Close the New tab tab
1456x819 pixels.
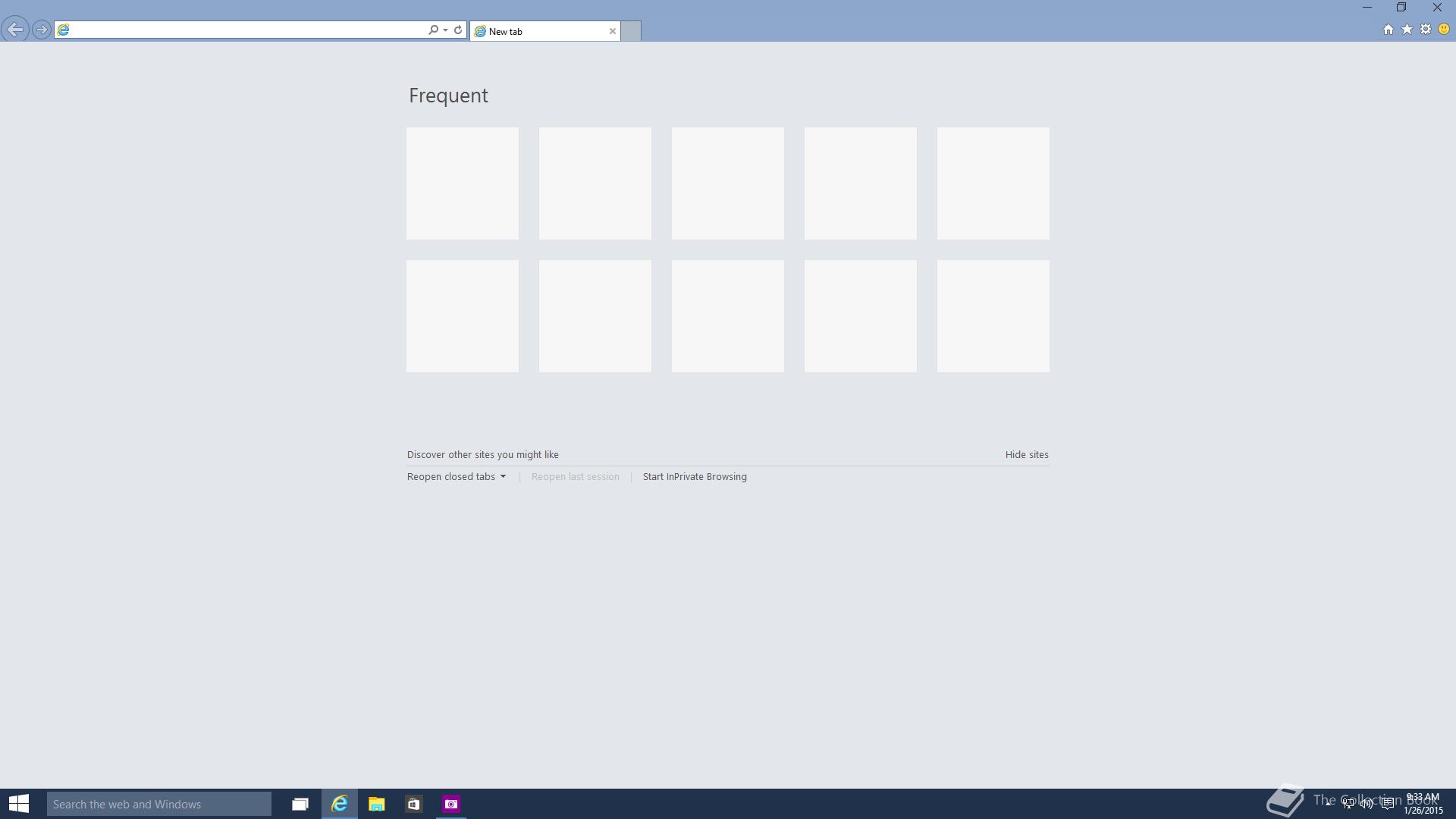tap(612, 31)
